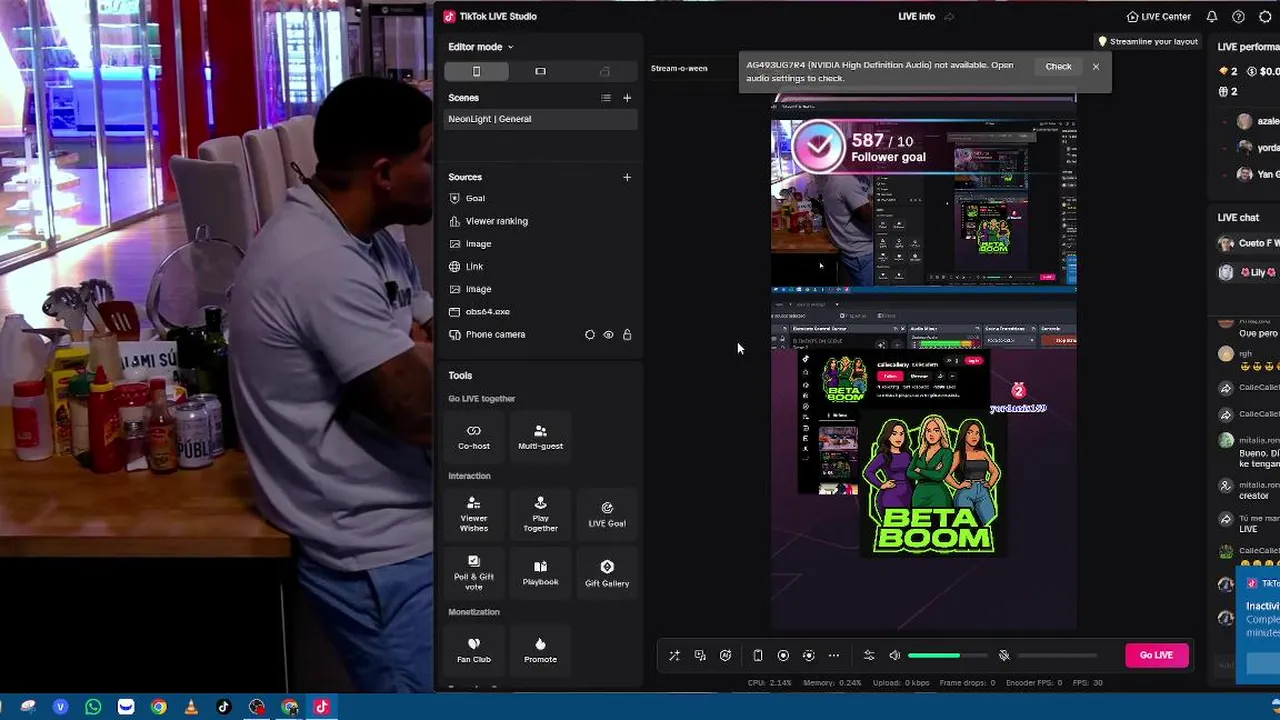
Task: Click Check in audio notification
Action: pyautogui.click(x=1058, y=67)
